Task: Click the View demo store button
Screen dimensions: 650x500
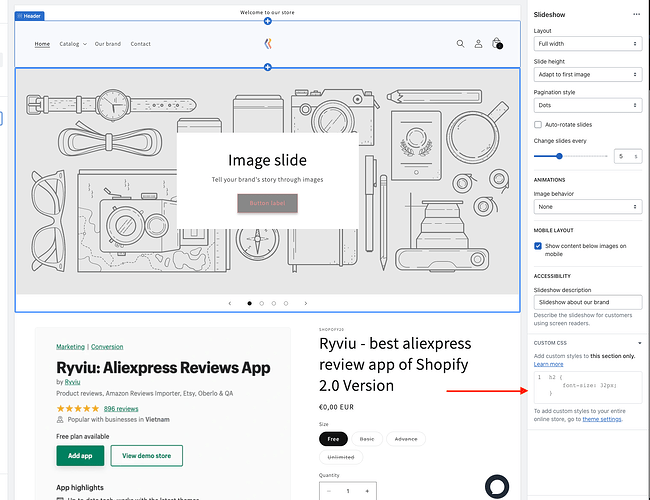Action: pos(146,455)
